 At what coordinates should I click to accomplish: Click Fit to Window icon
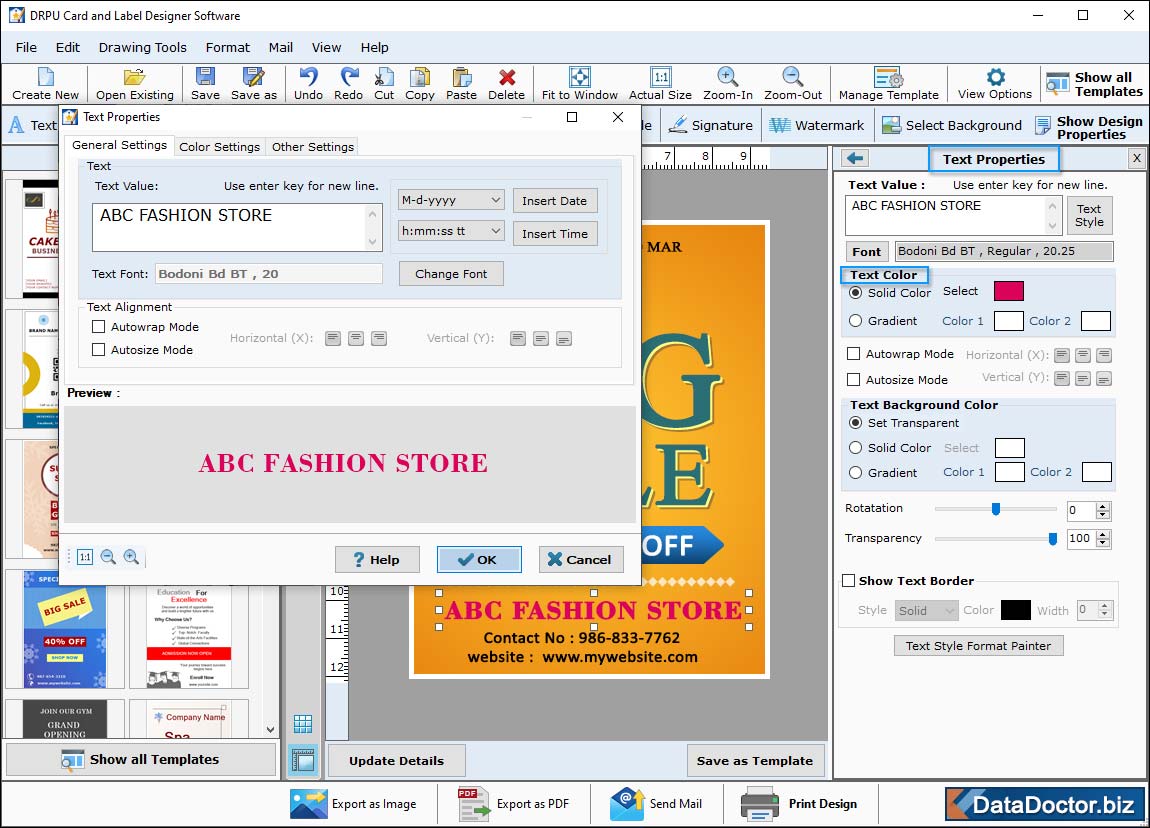(x=579, y=84)
